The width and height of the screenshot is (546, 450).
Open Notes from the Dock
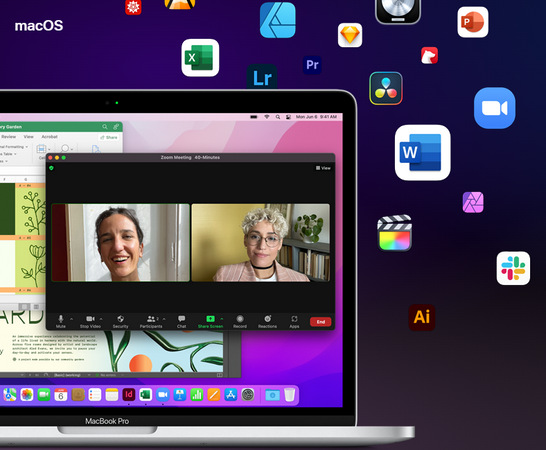point(112,395)
